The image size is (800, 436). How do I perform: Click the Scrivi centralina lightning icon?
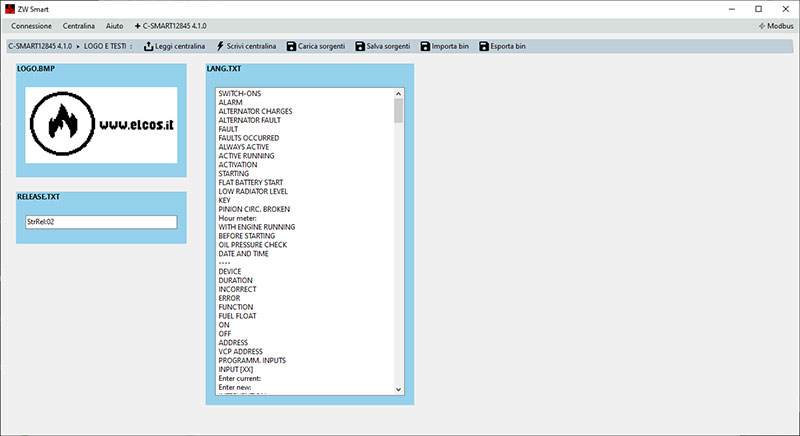[220, 46]
